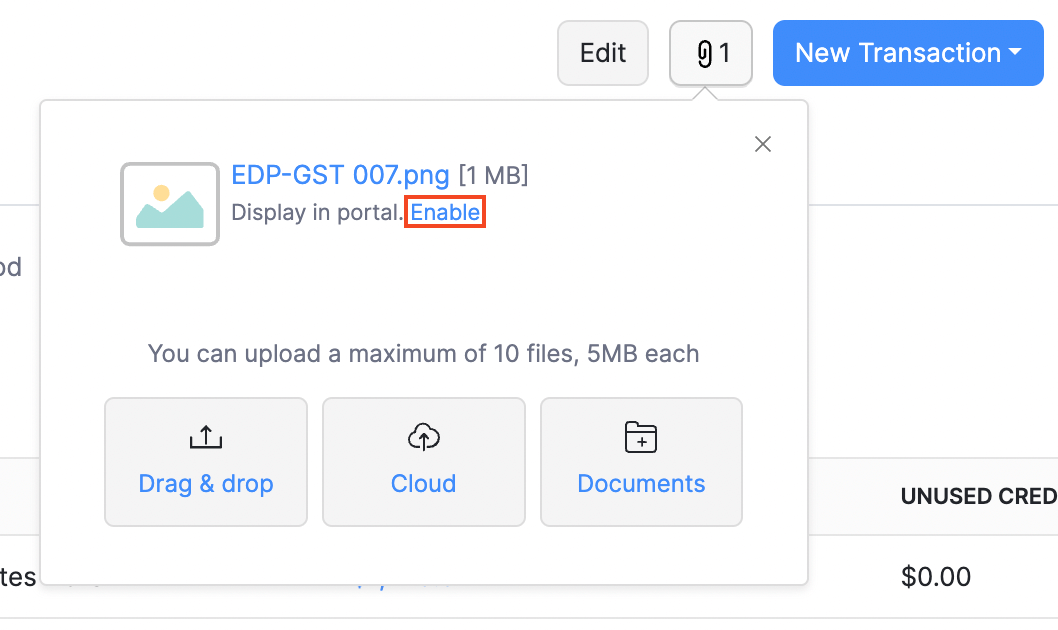Click the folder-plus Documents icon

point(641,437)
